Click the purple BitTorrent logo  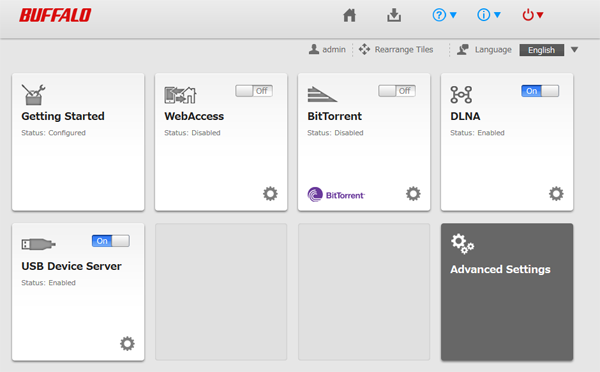(336, 194)
